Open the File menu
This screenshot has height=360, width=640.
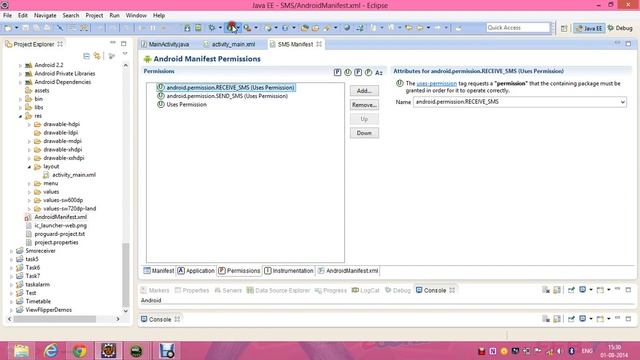click(7, 16)
